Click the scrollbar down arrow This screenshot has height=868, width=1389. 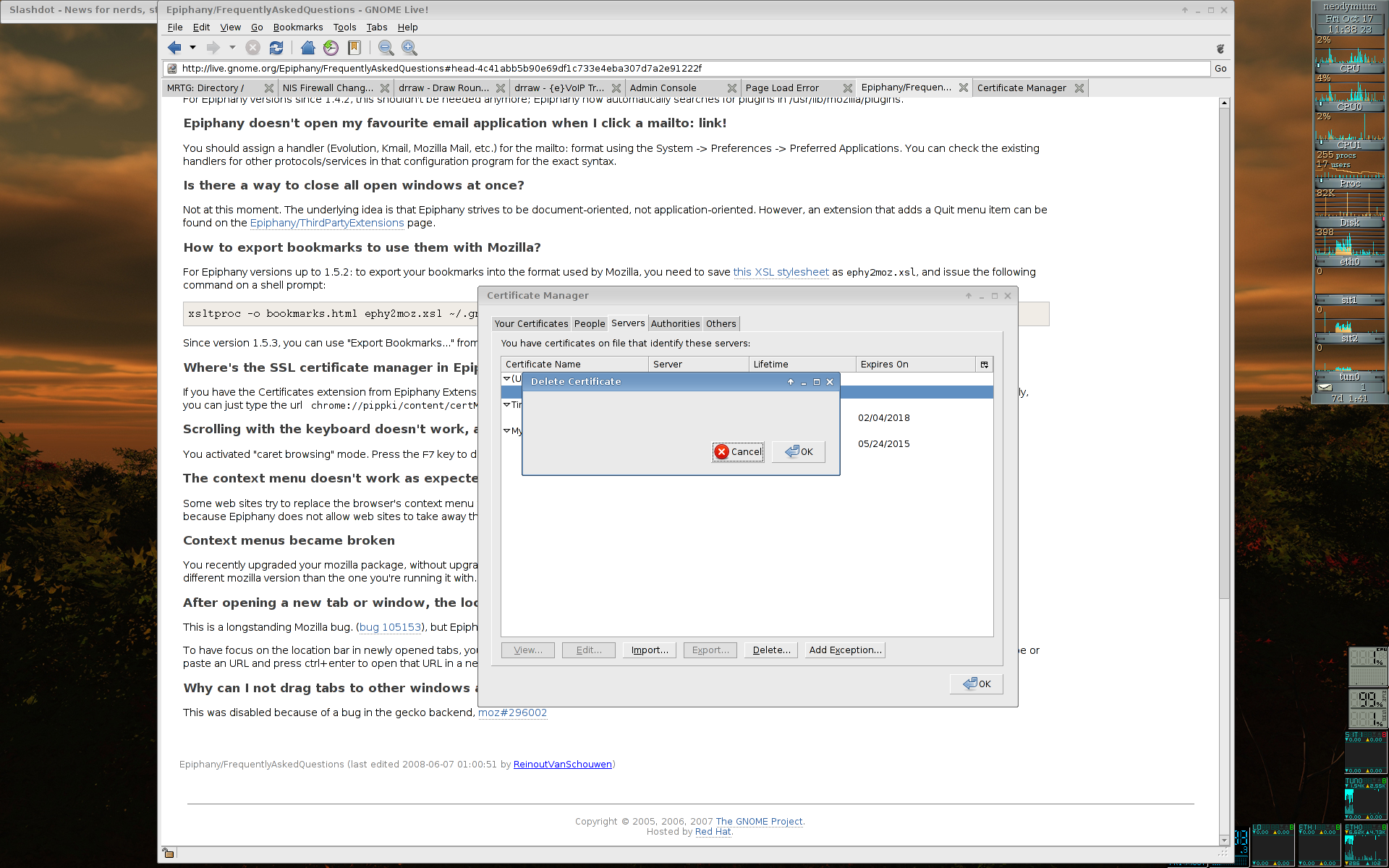(1224, 841)
